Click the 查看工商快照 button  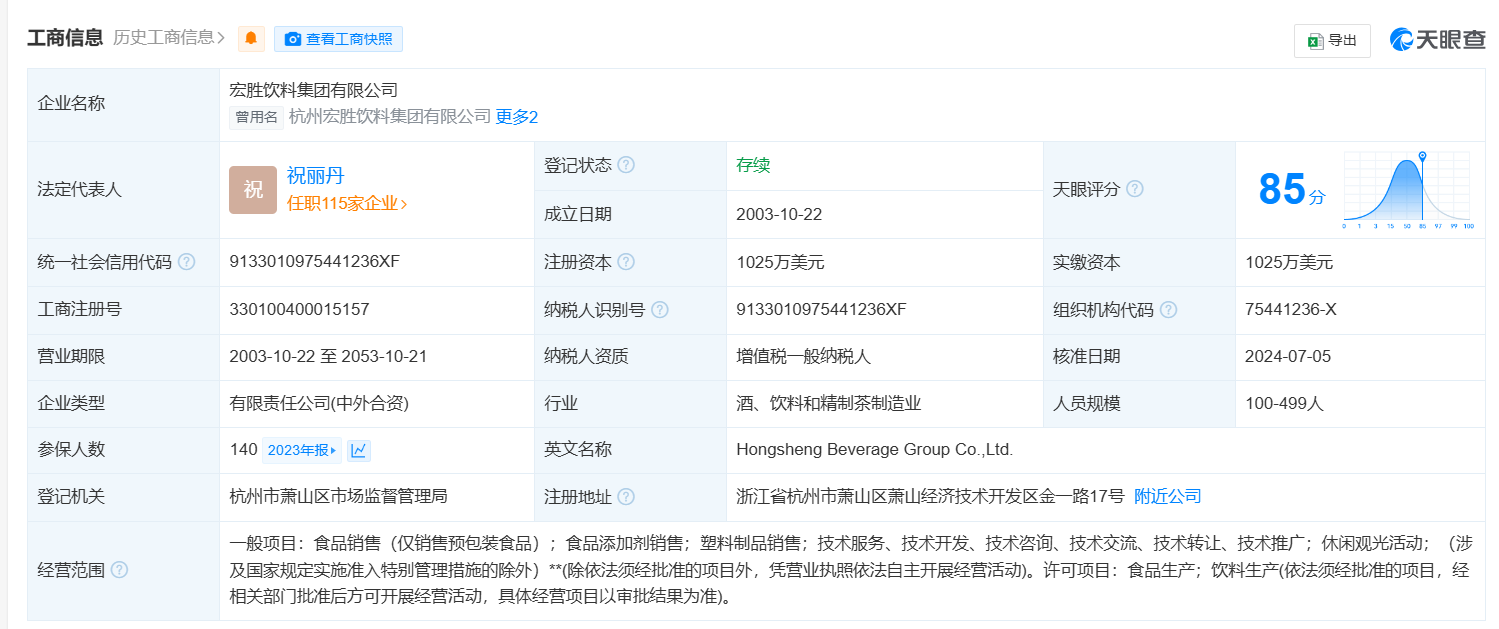pos(338,39)
